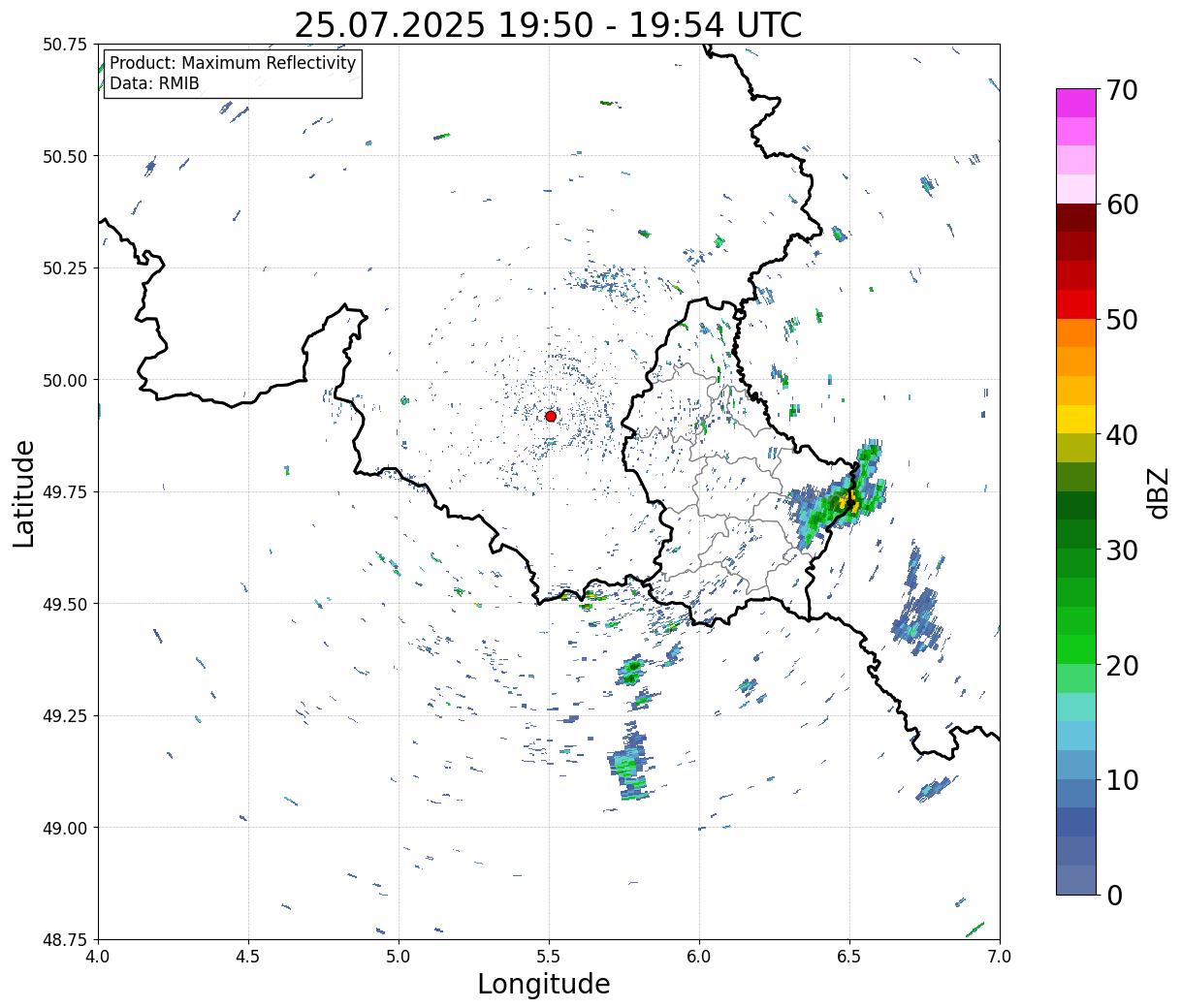Click the magenta swatch at colorbar top
This screenshot has width=1182, height=1008.
(1076, 103)
